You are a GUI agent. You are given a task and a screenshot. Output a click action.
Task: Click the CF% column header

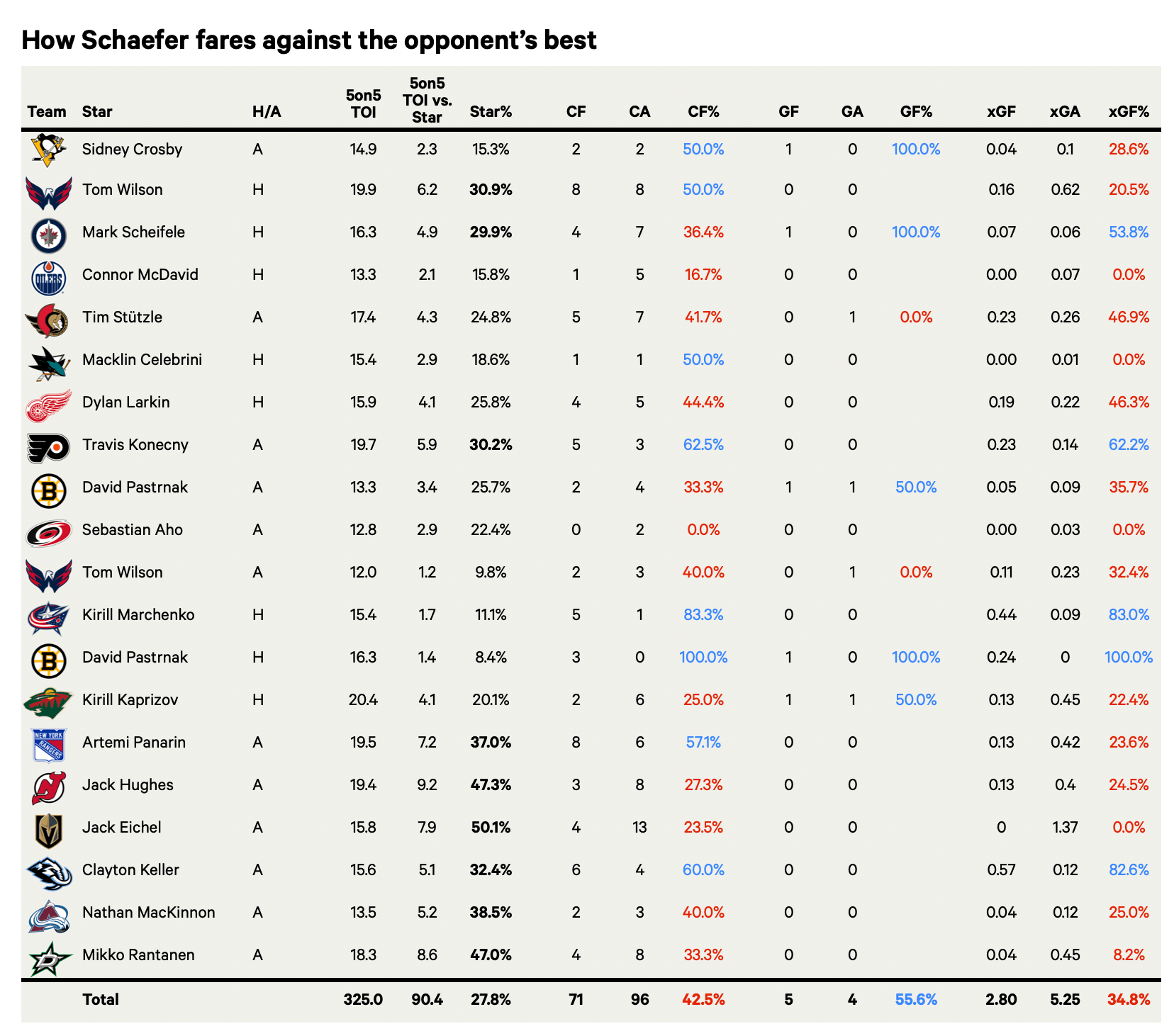coord(703,112)
